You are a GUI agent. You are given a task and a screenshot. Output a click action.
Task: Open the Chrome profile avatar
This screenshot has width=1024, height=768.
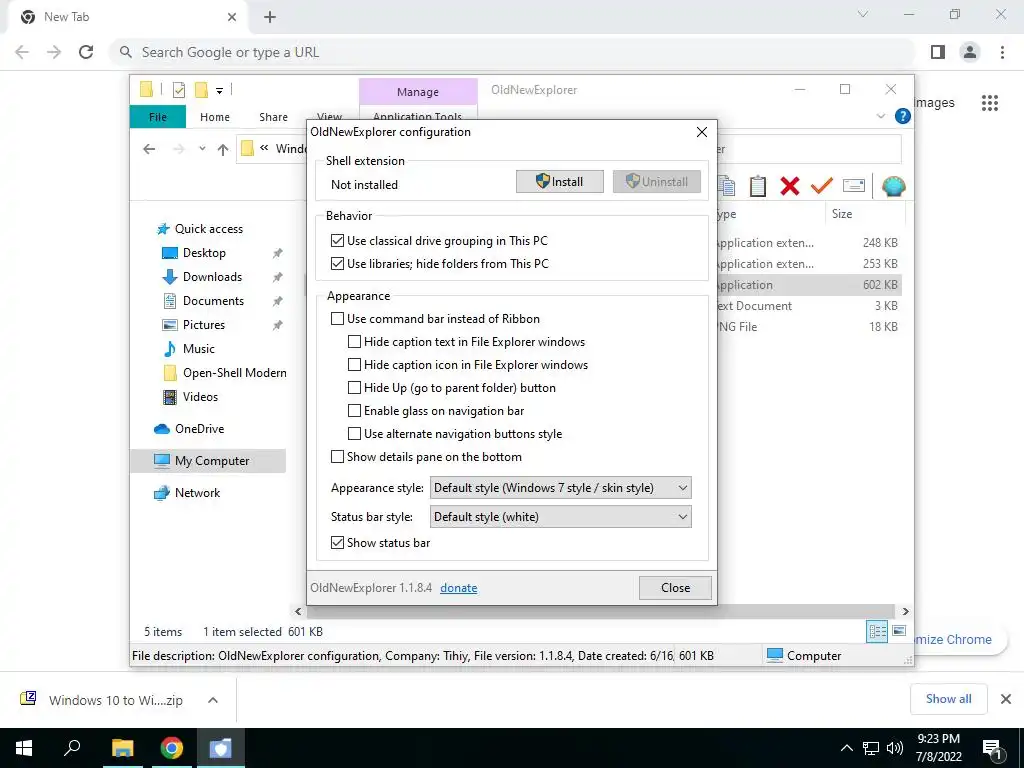point(970,52)
